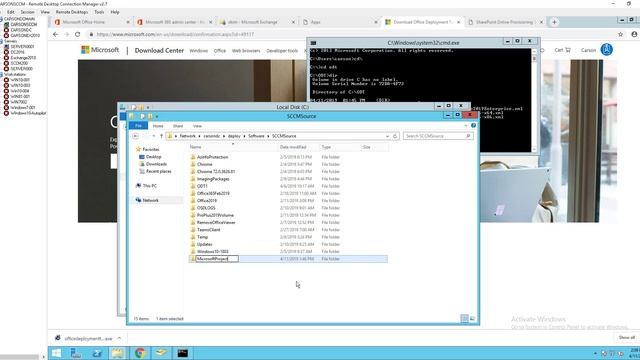This screenshot has width=640, height=360.
Task: Open the Share ribbon tab in Explorer
Action: click(x=178, y=126)
